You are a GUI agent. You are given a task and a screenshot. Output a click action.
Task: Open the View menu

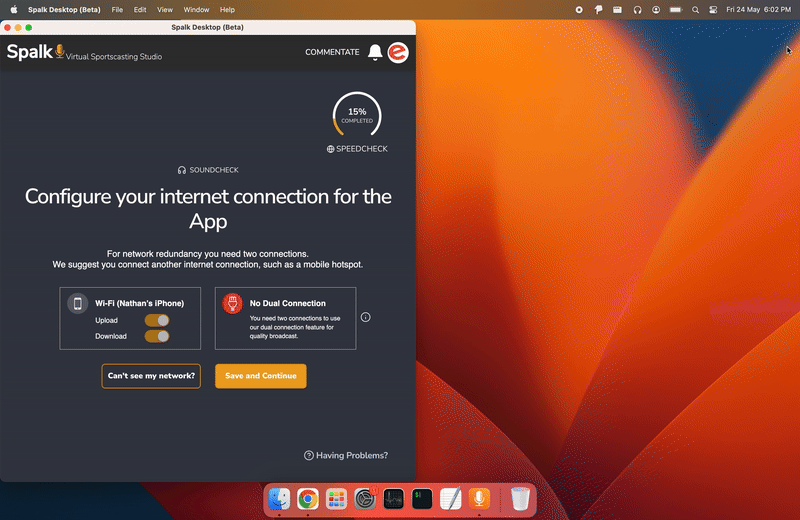(165, 10)
